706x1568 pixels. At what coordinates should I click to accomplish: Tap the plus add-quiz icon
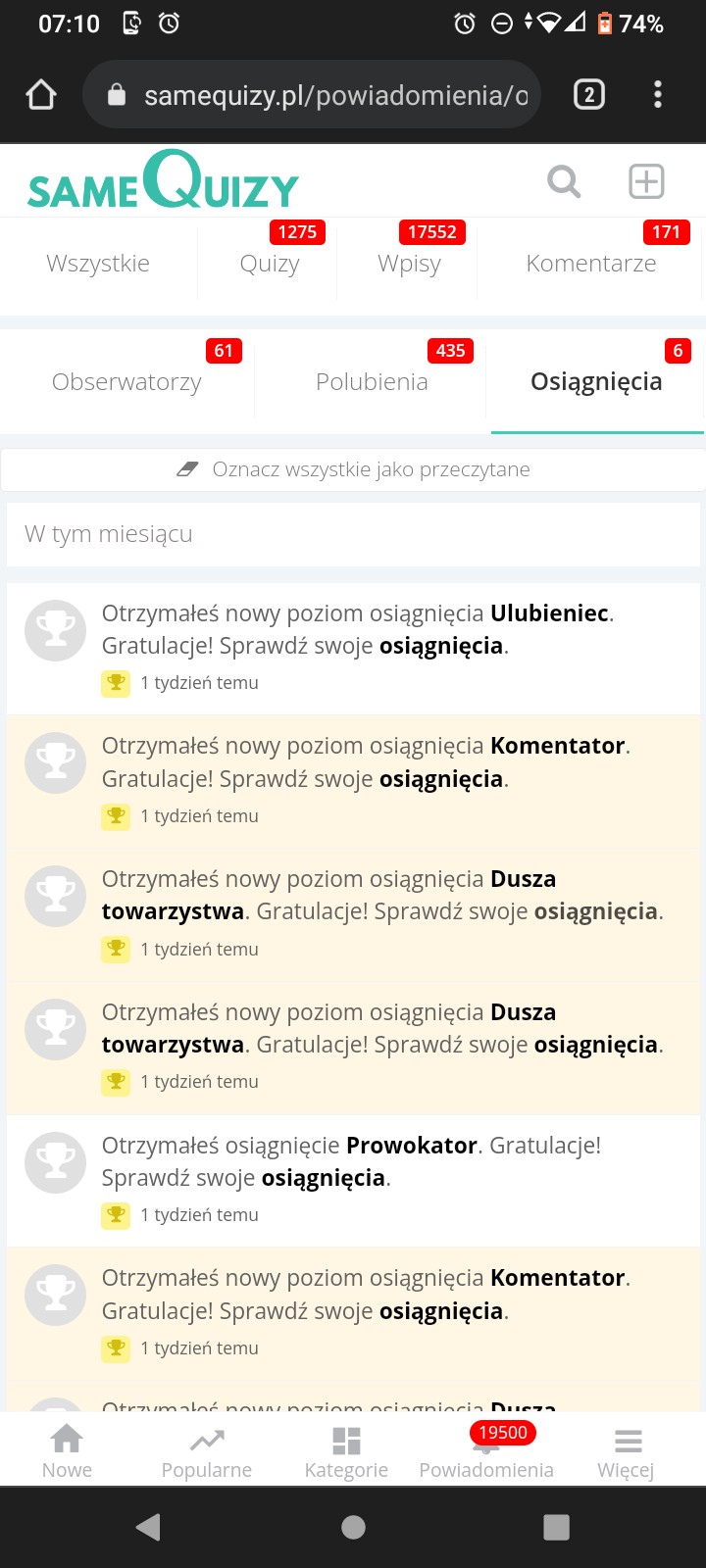pyautogui.click(x=646, y=181)
